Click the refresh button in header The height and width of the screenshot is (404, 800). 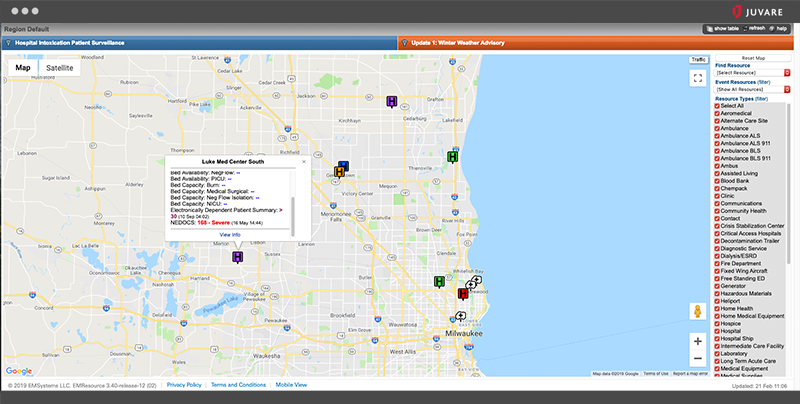[754, 29]
